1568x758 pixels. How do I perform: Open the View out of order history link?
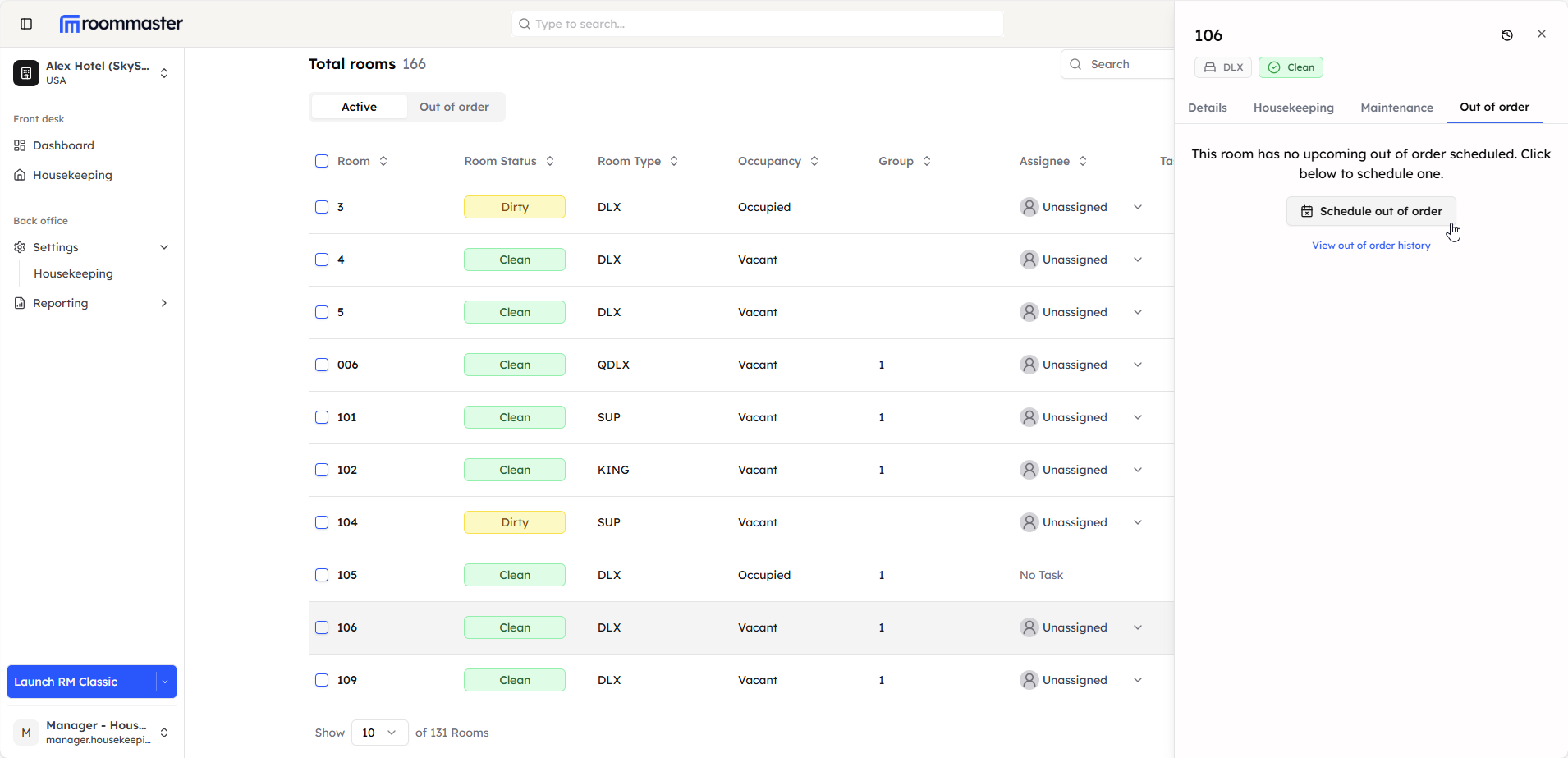click(x=1370, y=246)
